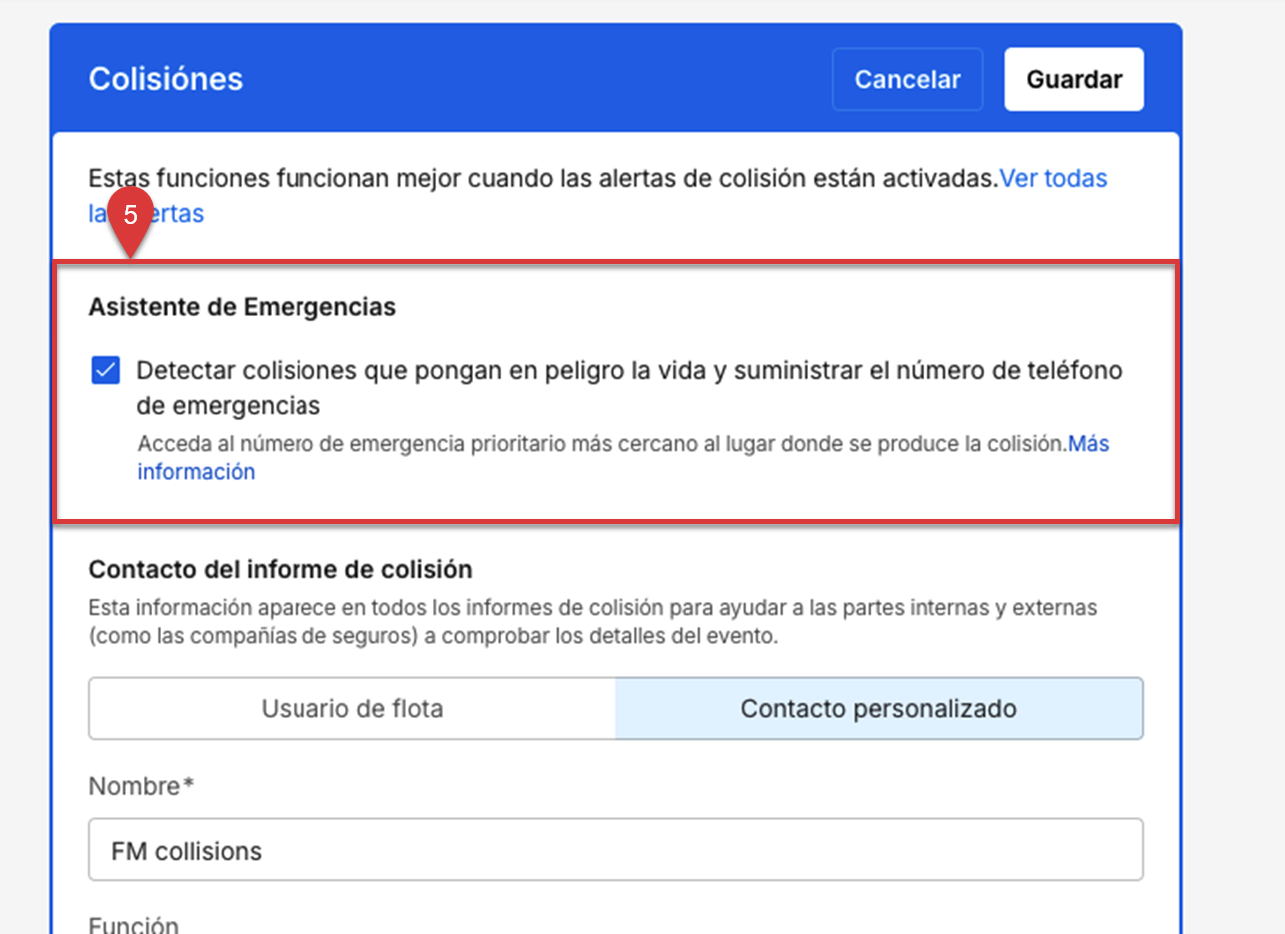Click the Acceda al número de emergencia helper text
1285x934 pixels.
(x=602, y=444)
